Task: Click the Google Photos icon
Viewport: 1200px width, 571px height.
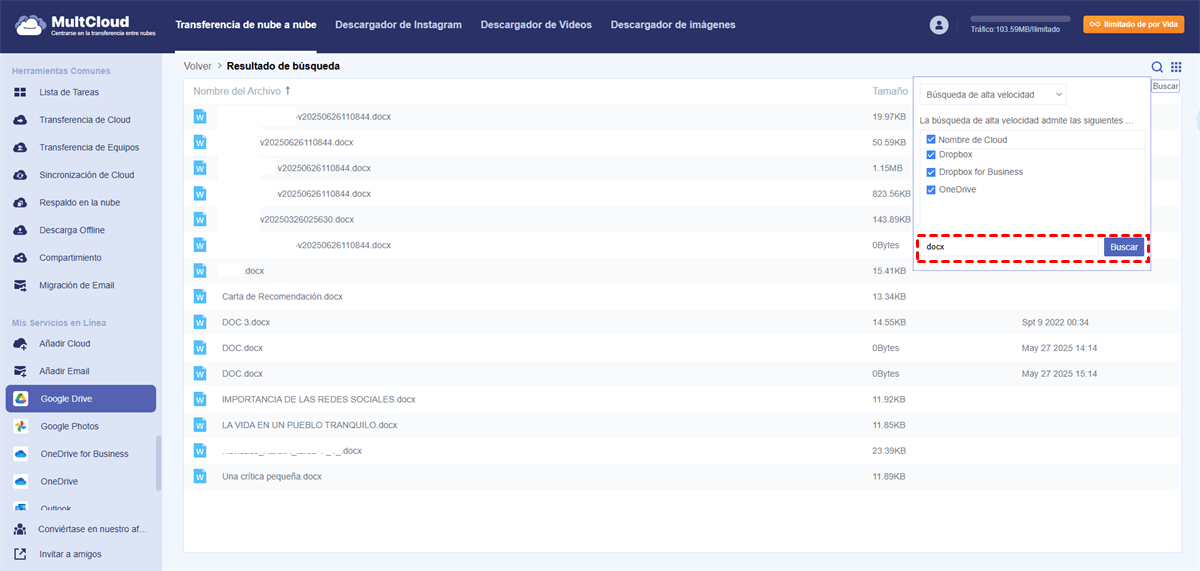Action: coord(20,426)
